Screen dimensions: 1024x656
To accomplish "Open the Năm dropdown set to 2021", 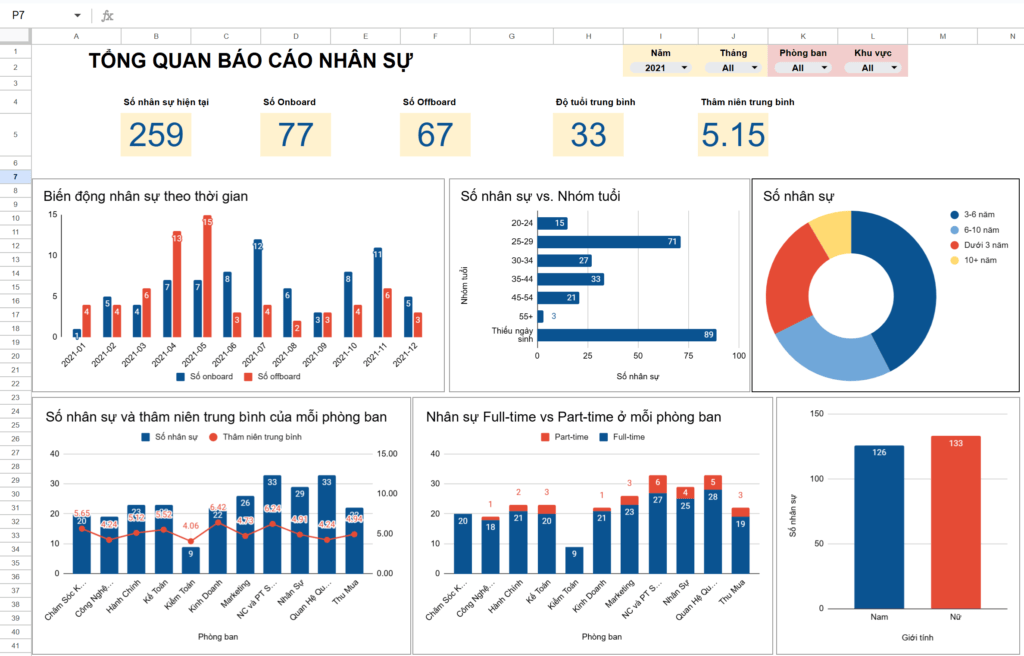I will coord(660,68).
